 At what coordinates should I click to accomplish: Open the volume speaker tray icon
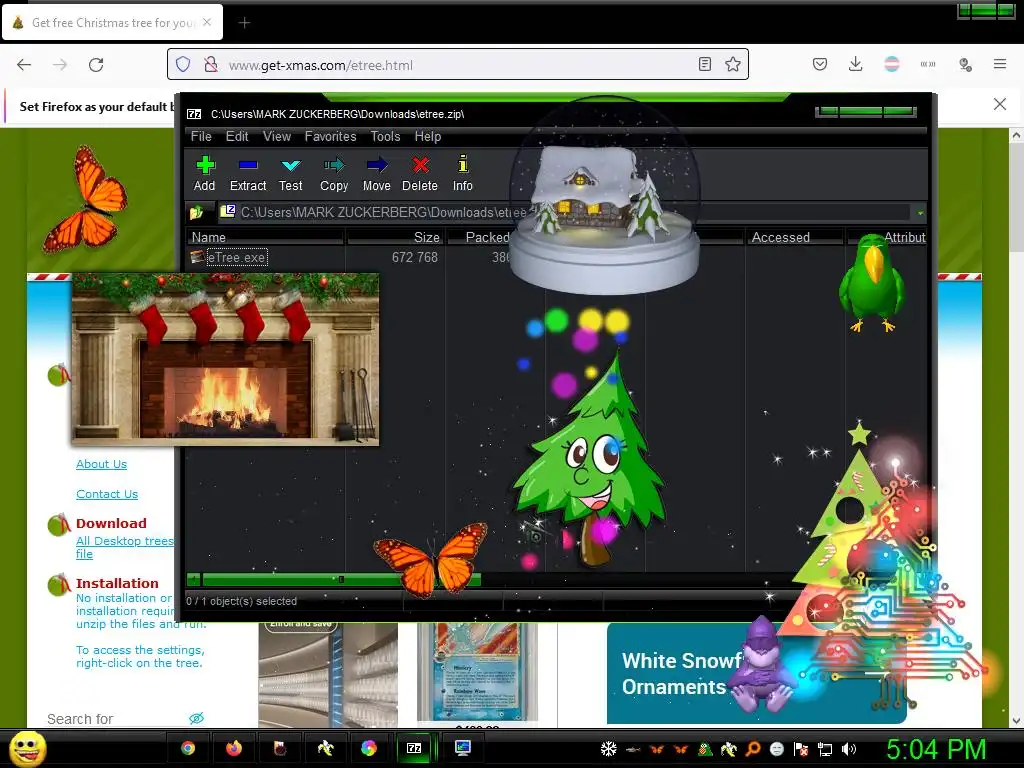pos(848,749)
